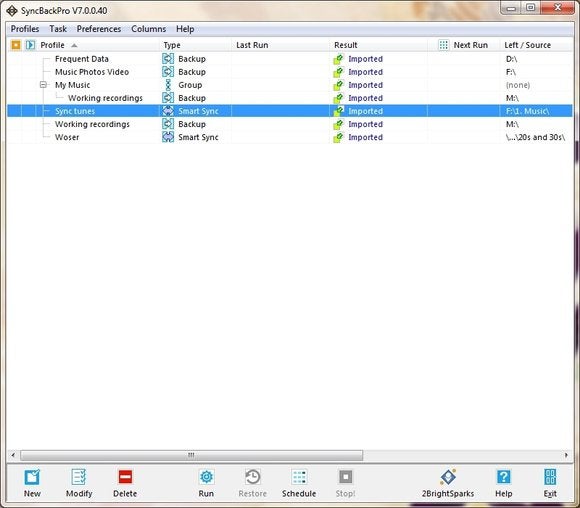
Task: Click the scrollbar left arrow
Action: coord(13,455)
